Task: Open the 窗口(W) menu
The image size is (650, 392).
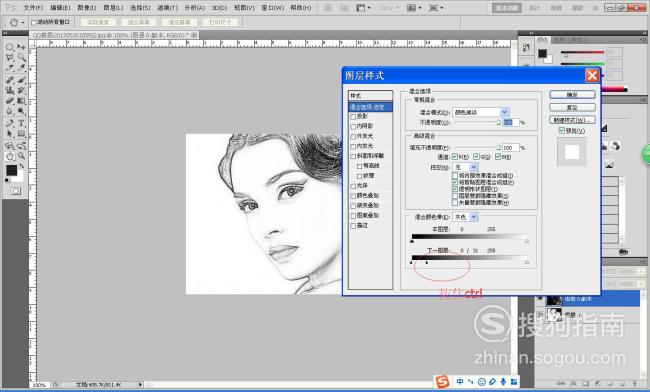Action: (x=273, y=8)
